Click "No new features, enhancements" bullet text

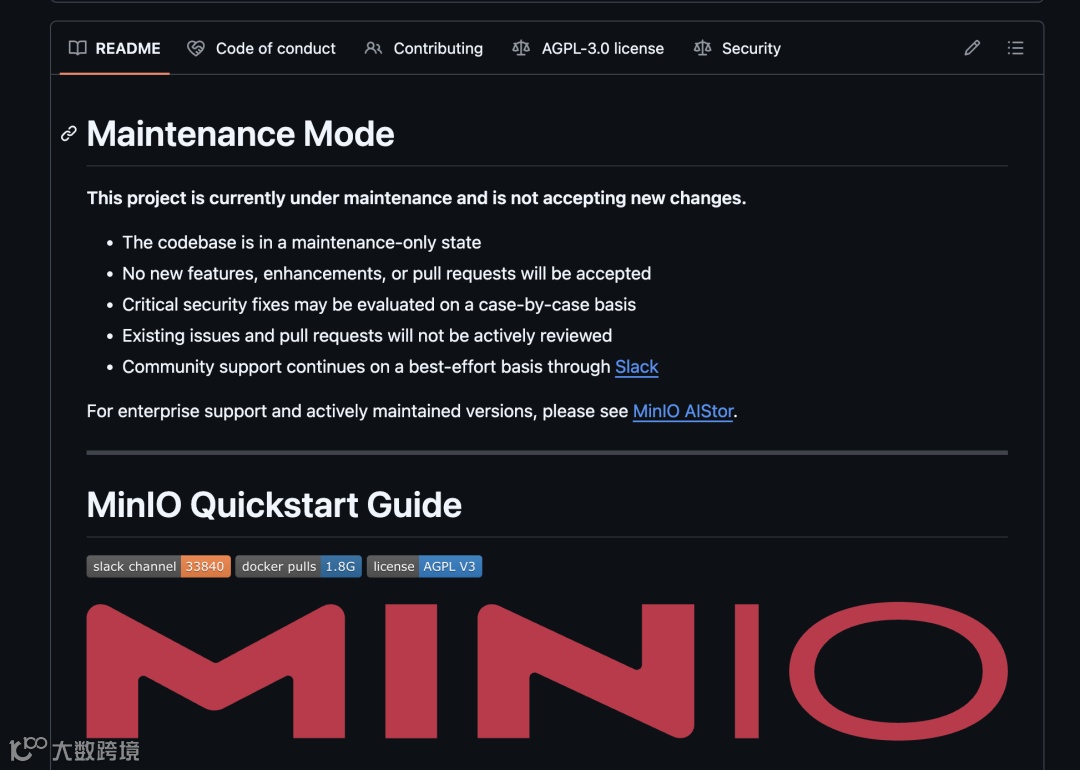[x=386, y=273]
